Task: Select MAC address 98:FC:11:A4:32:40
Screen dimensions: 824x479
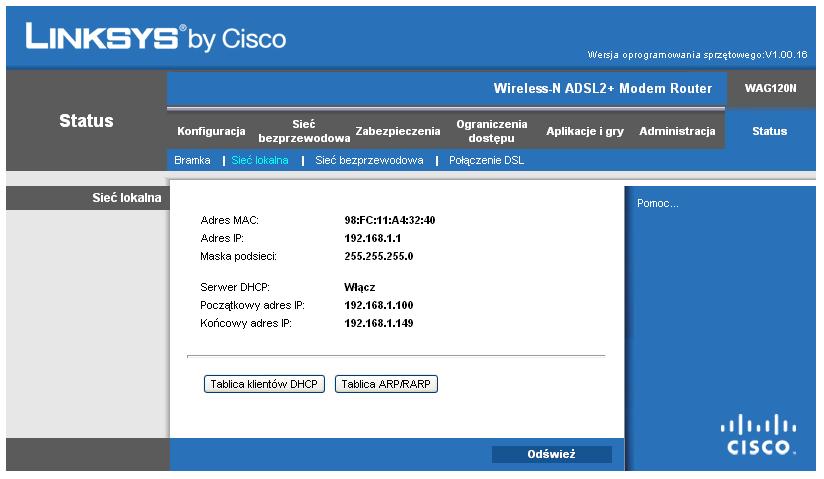Action: (x=389, y=220)
